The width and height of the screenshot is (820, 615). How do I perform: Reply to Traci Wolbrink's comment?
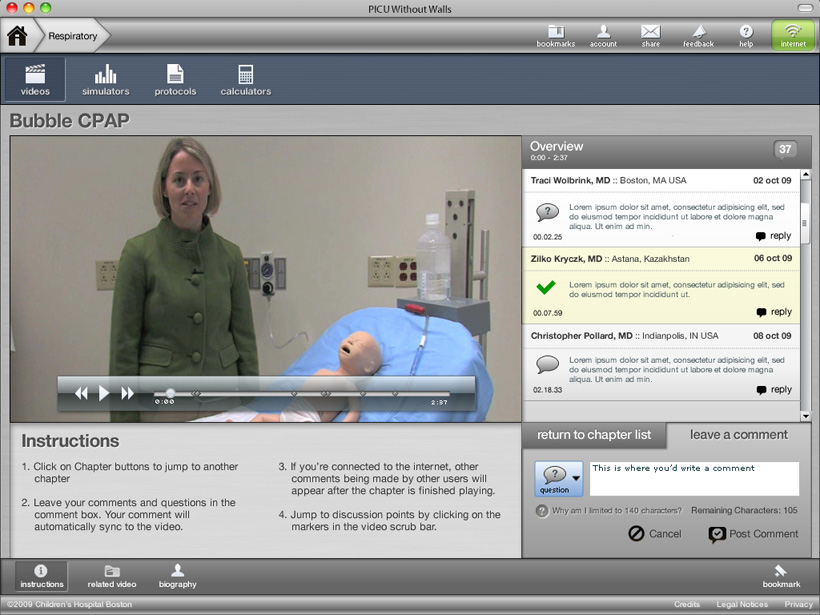(773, 236)
